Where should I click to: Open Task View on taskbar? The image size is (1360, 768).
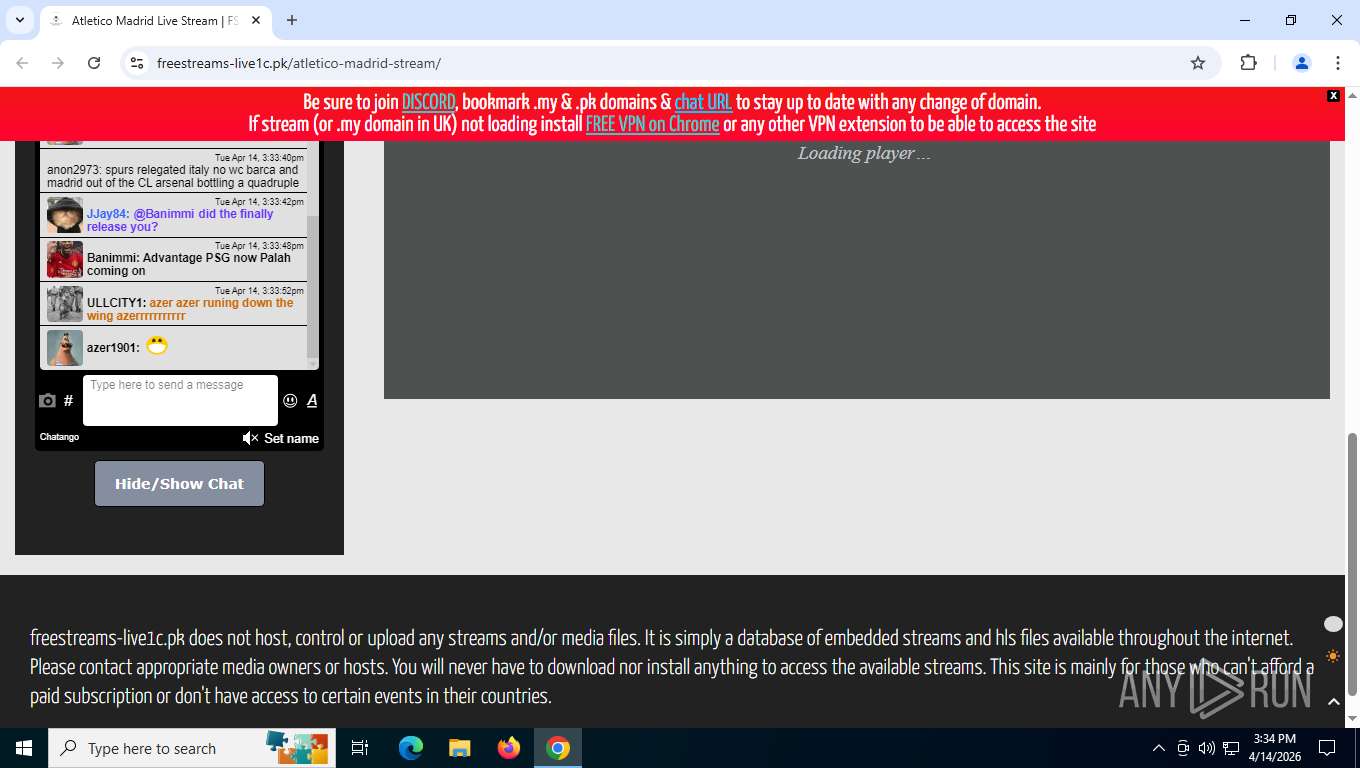point(360,748)
